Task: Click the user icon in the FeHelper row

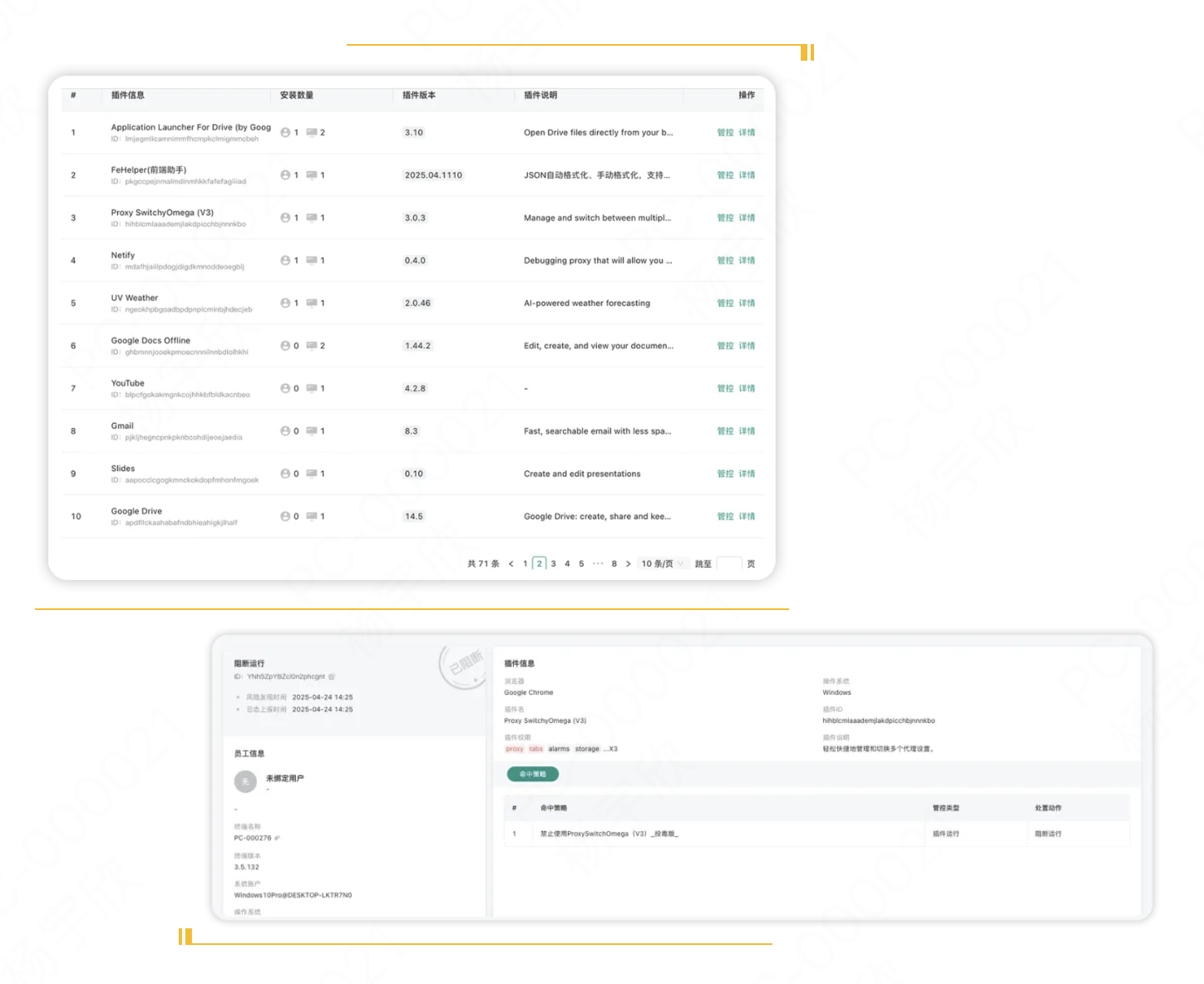Action: 285,175
